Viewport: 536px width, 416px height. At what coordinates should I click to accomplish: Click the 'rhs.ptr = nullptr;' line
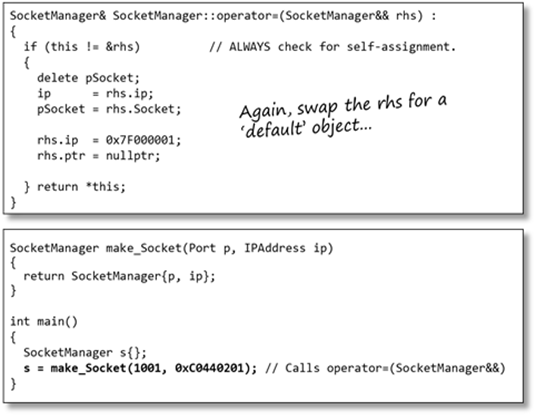pyautogui.click(x=98, y=156)
